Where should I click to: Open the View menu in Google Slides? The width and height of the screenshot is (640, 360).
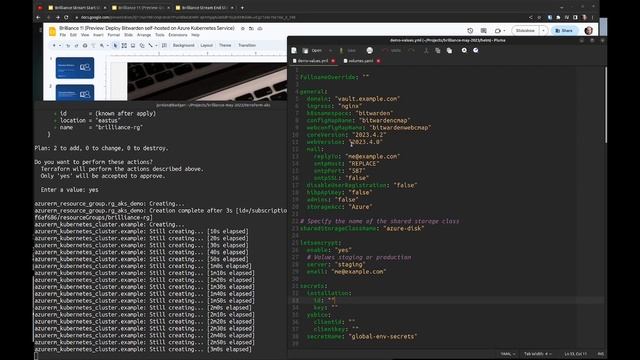click(84, 35)
